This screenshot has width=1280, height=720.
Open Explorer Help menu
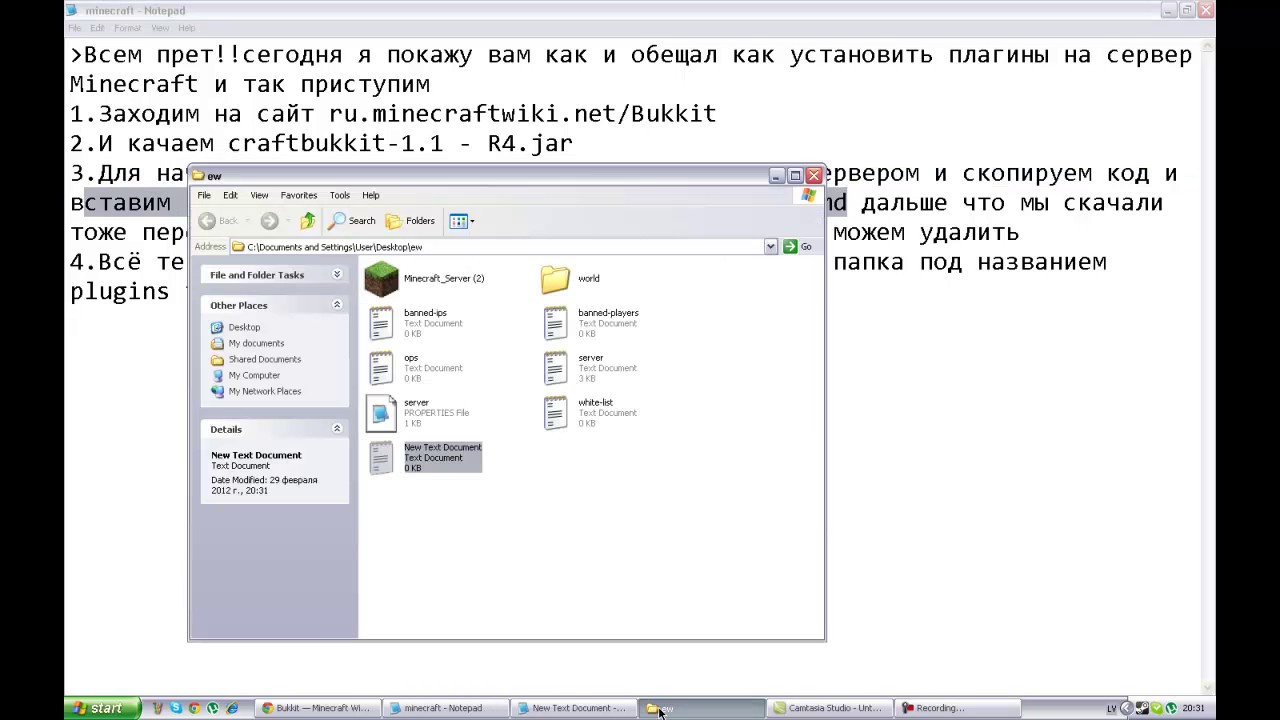tap(371, 195)
